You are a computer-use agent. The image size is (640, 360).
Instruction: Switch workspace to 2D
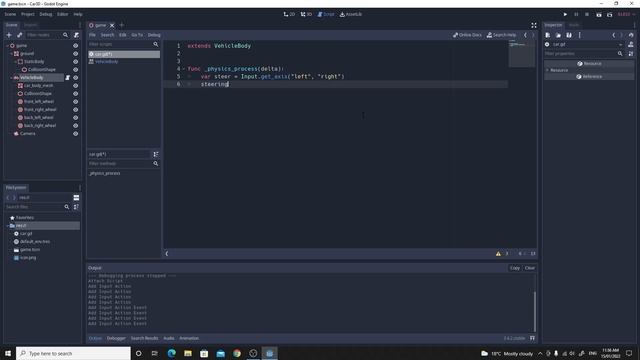pyautogui.click(x=289, y=14)
